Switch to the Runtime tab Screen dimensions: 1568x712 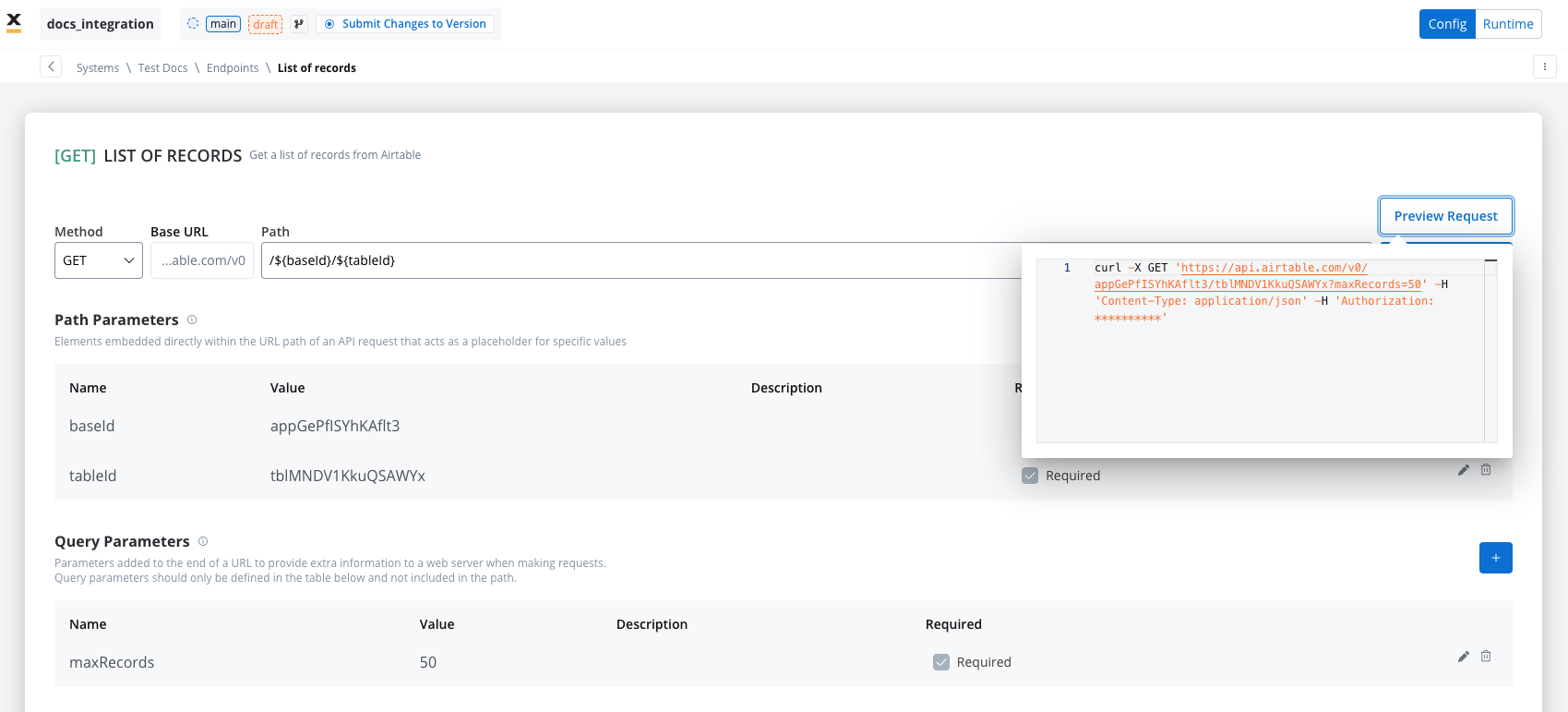[1508, 24]
